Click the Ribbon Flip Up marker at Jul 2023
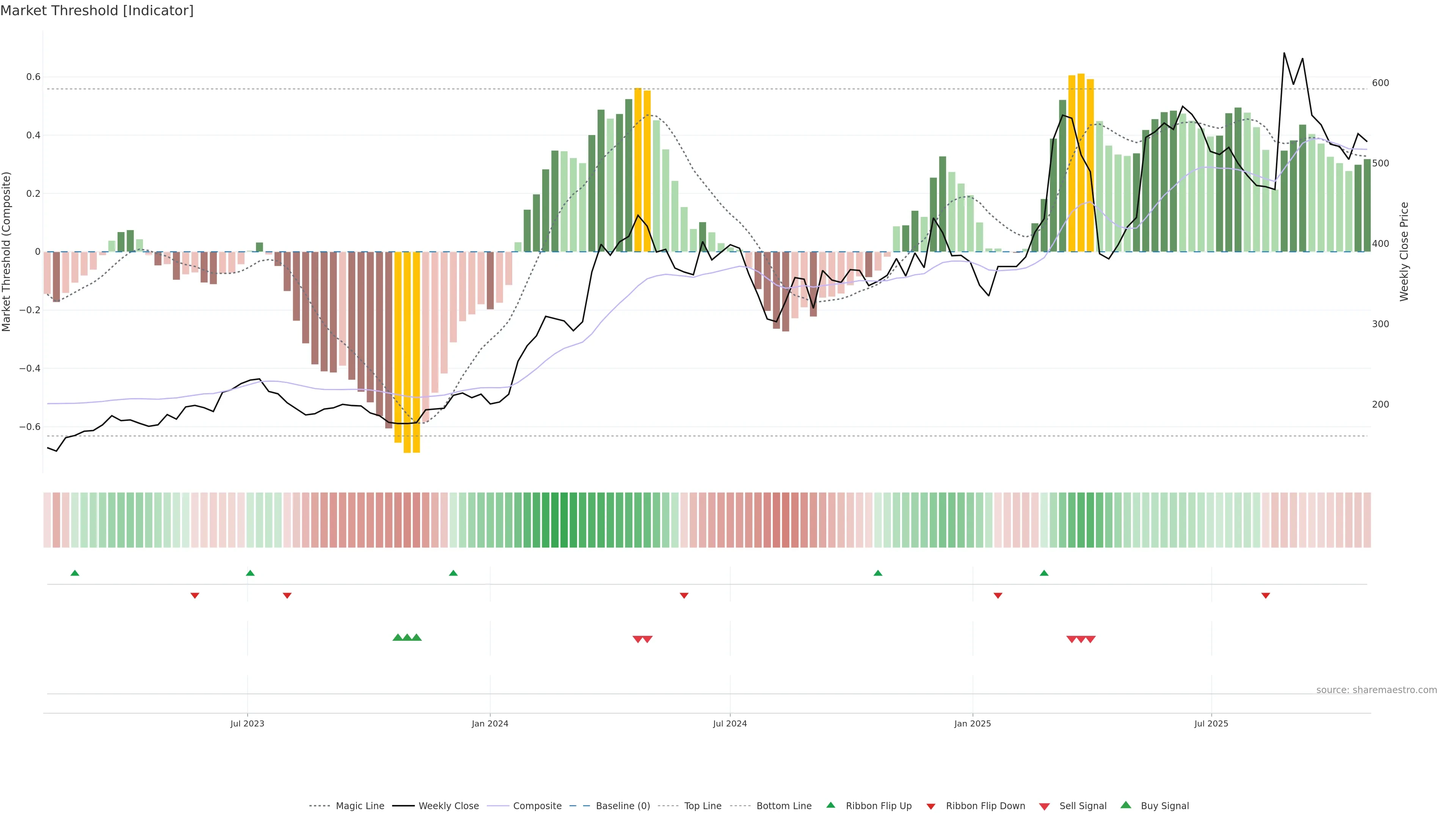 pos(250,573)
